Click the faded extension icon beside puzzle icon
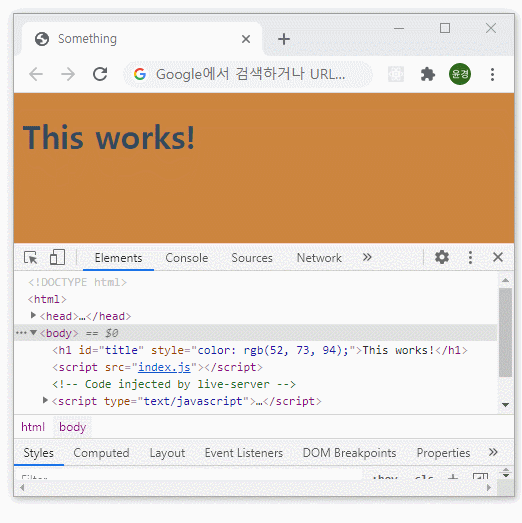The image size is (522, 523). (396, 74)
